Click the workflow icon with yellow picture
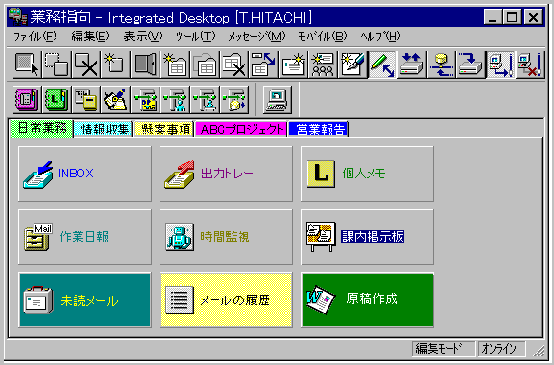The width and height of the screenshot is (554, 365). point(145,99)
